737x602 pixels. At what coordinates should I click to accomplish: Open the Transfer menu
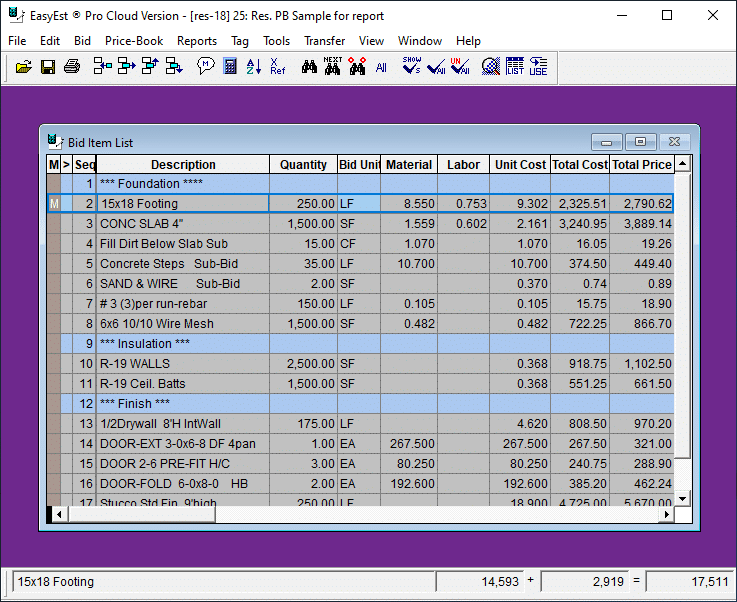[324, 41]
